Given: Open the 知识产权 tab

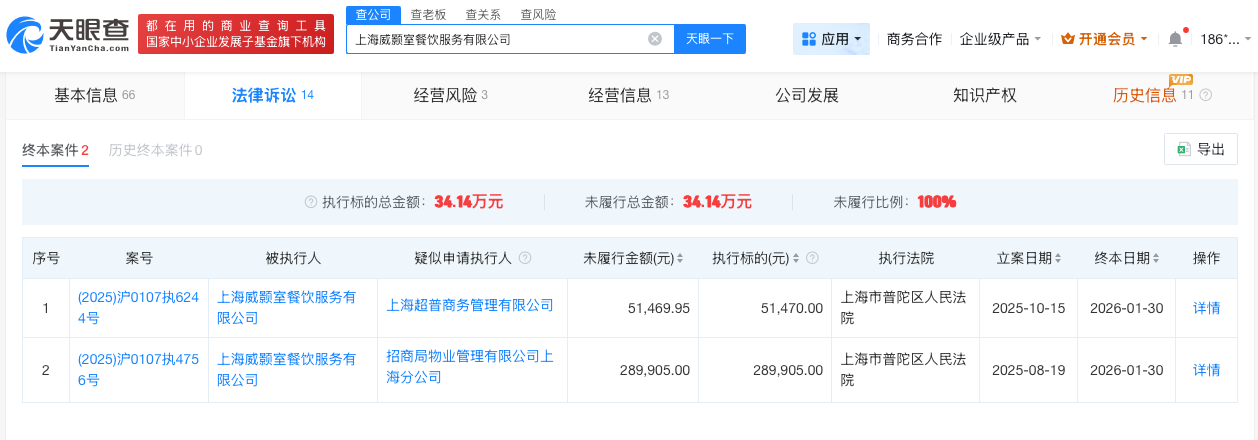Looking at the screenshot, I should [985, 95].
